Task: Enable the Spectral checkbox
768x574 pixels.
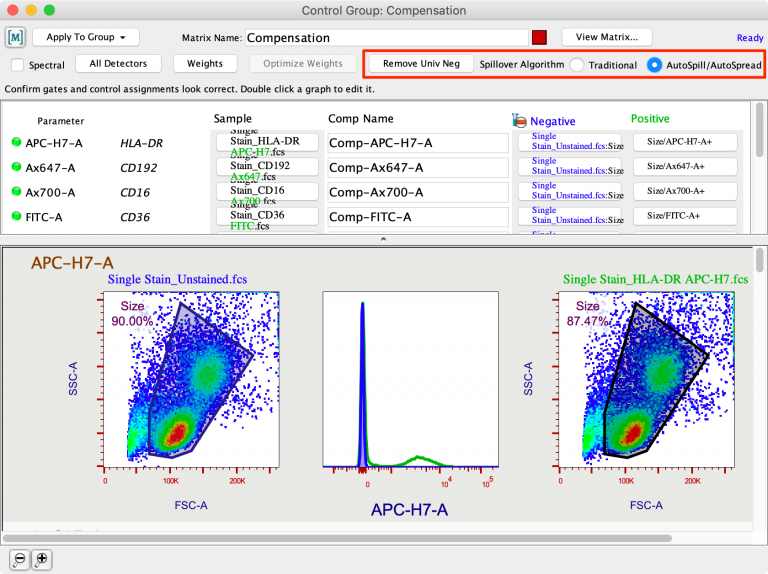Action: click(x=18, y=65)
